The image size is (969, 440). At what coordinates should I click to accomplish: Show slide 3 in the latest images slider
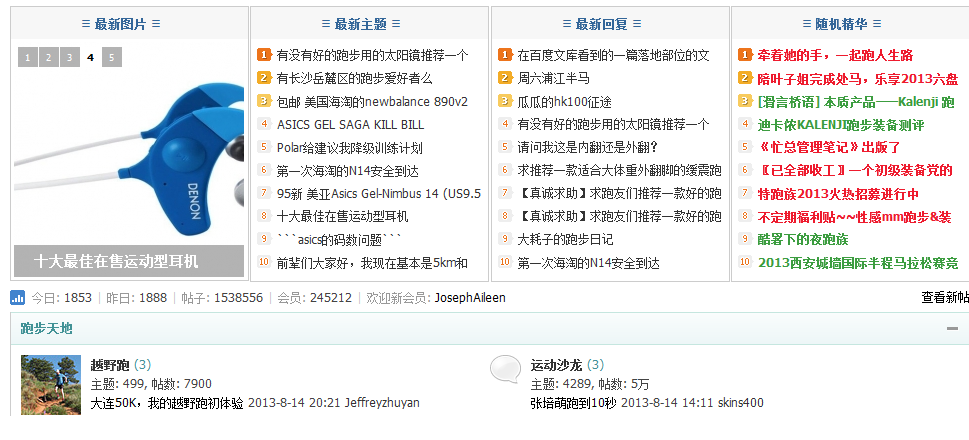[x=70, y=57]
